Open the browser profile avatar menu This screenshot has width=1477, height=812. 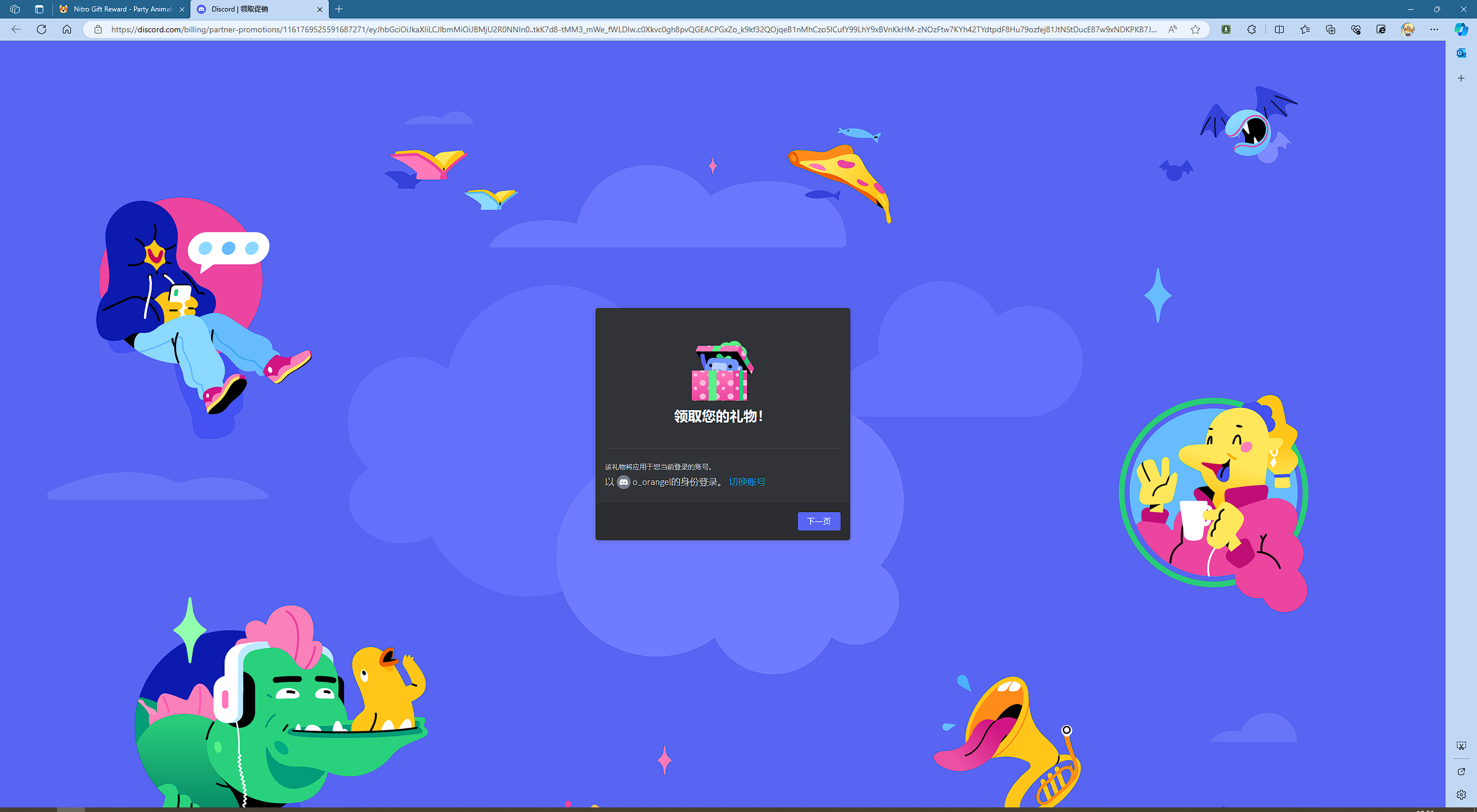[1408, 29]
